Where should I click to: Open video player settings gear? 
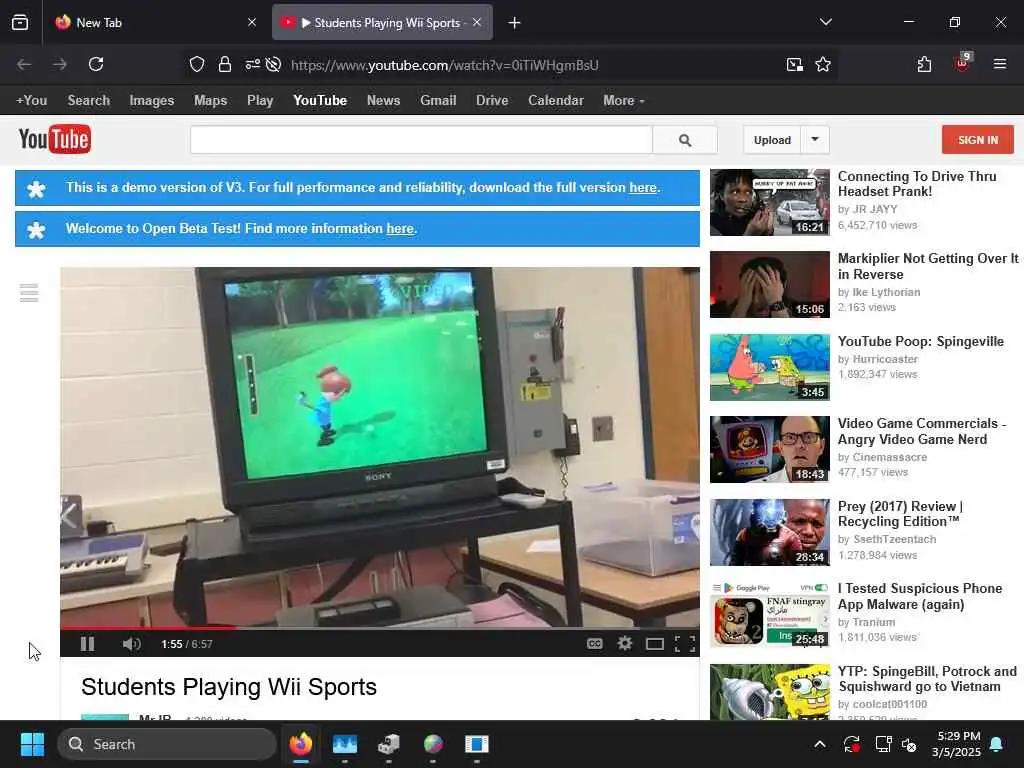[x=625, y=644]
